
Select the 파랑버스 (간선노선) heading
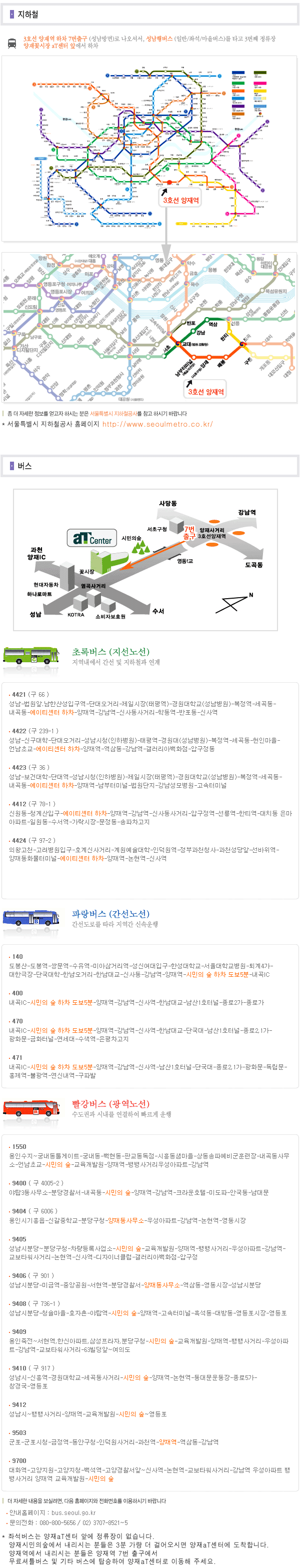[111, 914]
